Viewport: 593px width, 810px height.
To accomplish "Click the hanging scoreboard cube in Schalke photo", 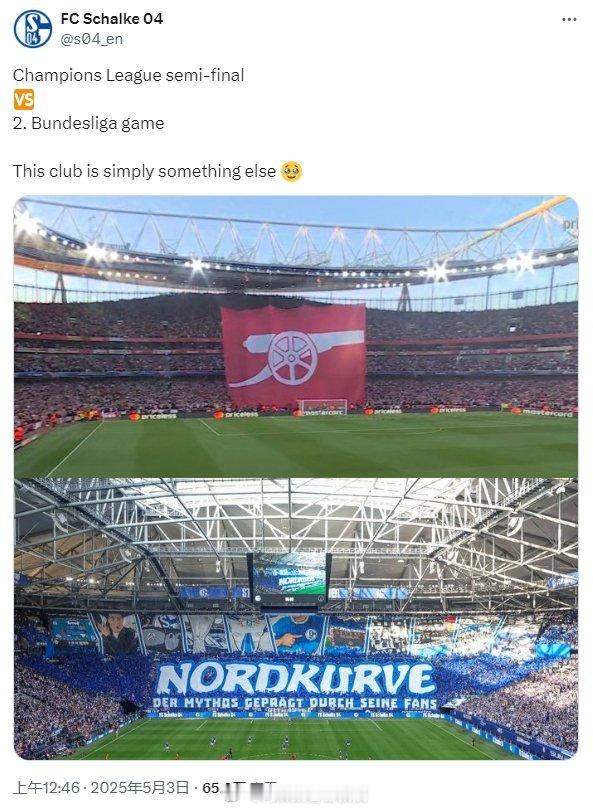I will tap(289, 580).
